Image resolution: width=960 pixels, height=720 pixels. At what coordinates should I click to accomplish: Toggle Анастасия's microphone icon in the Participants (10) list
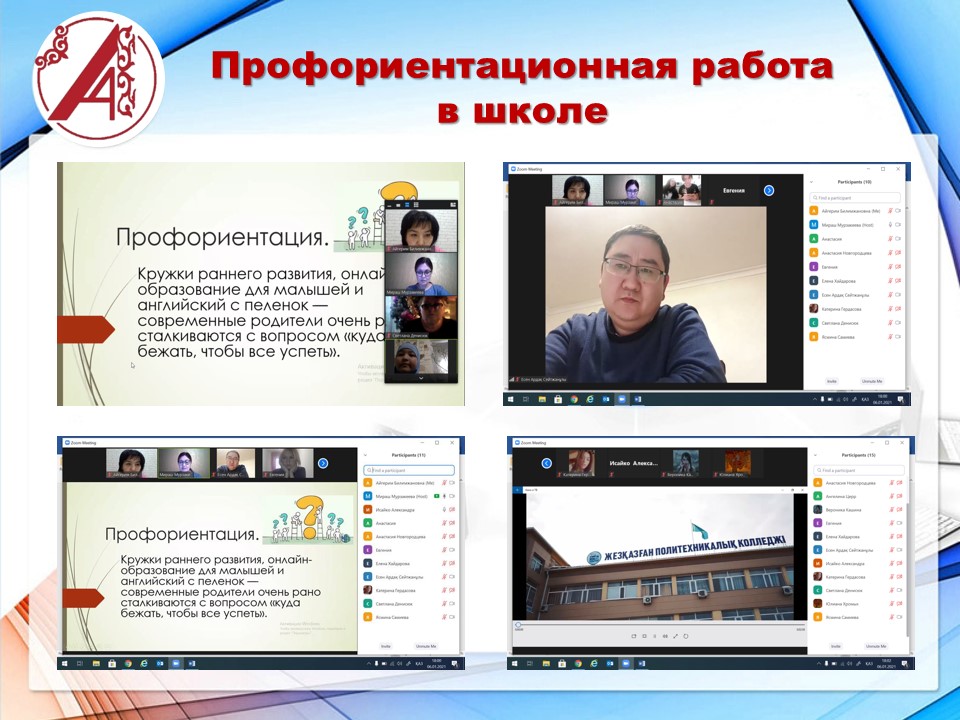click(891, 239)
